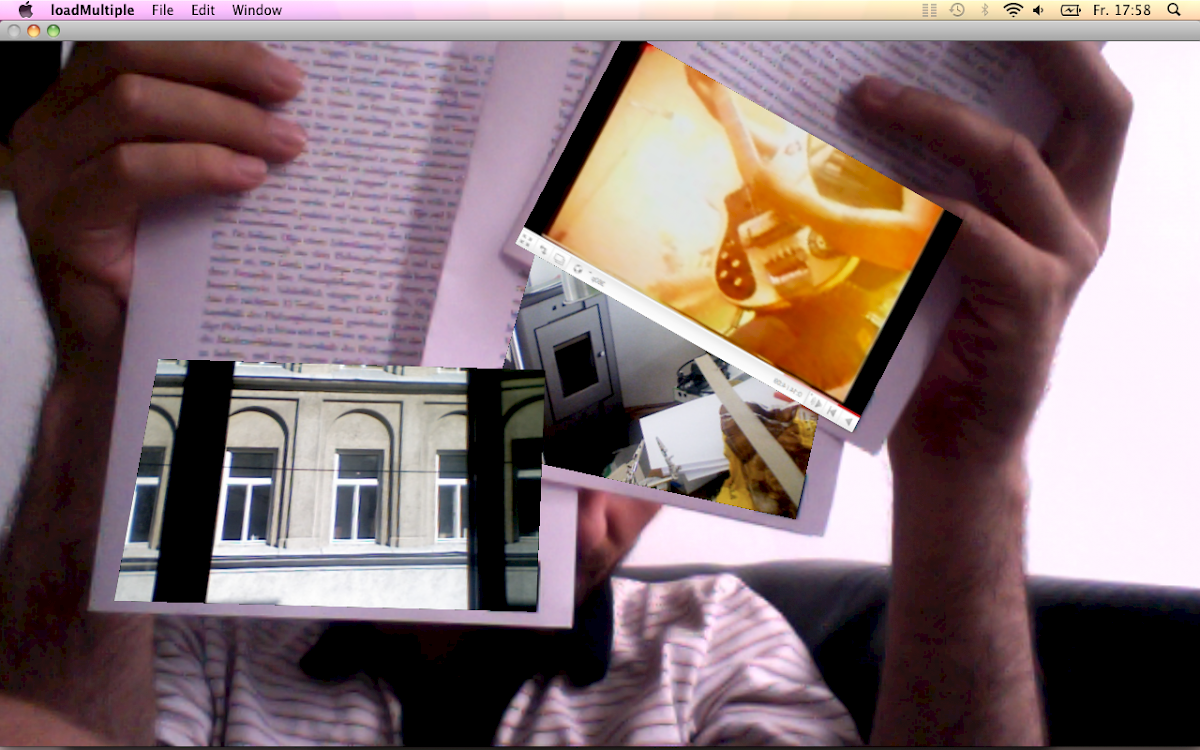1200x750 pixels.
Task: Open Spotlight search magnifier
Action: [x=1174, y=10]
